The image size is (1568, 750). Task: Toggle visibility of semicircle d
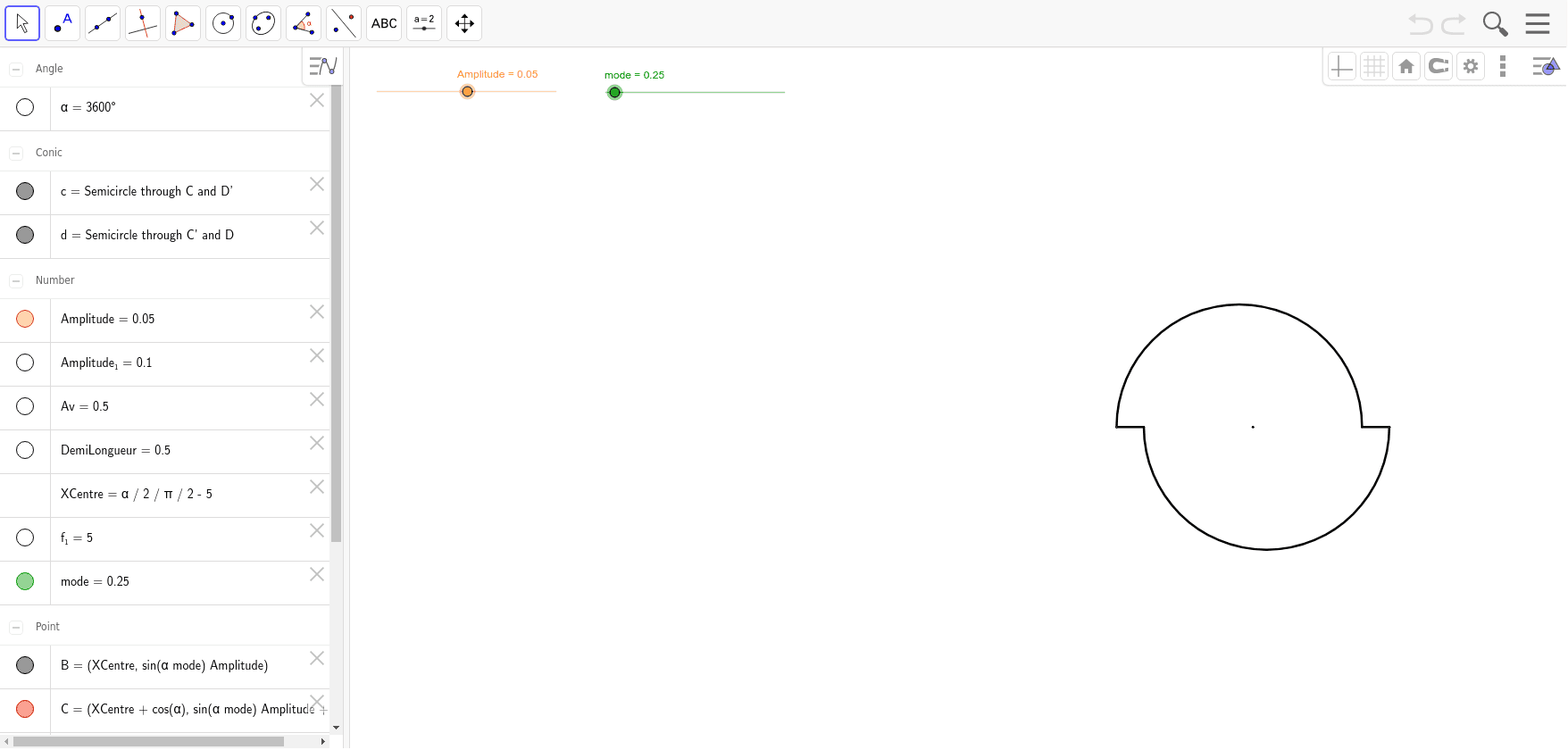[x=25, y=235]
